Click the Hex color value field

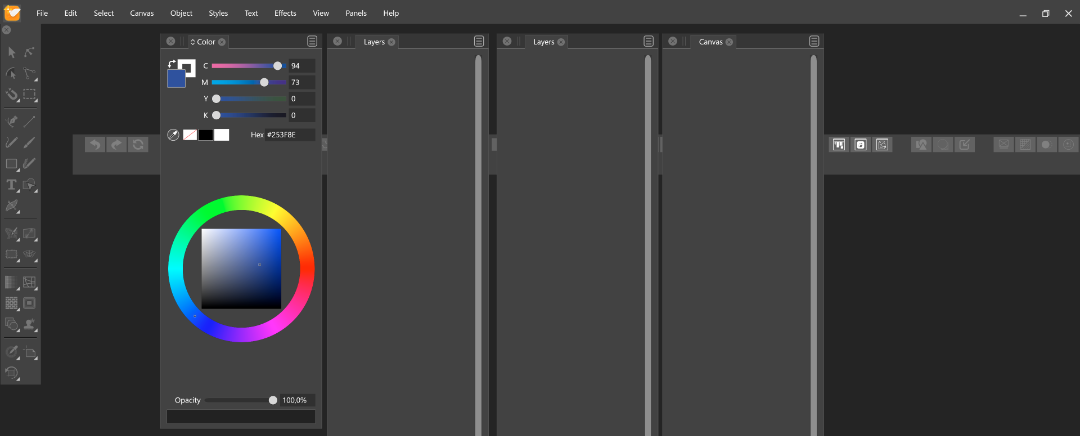(x=290, y=135)
